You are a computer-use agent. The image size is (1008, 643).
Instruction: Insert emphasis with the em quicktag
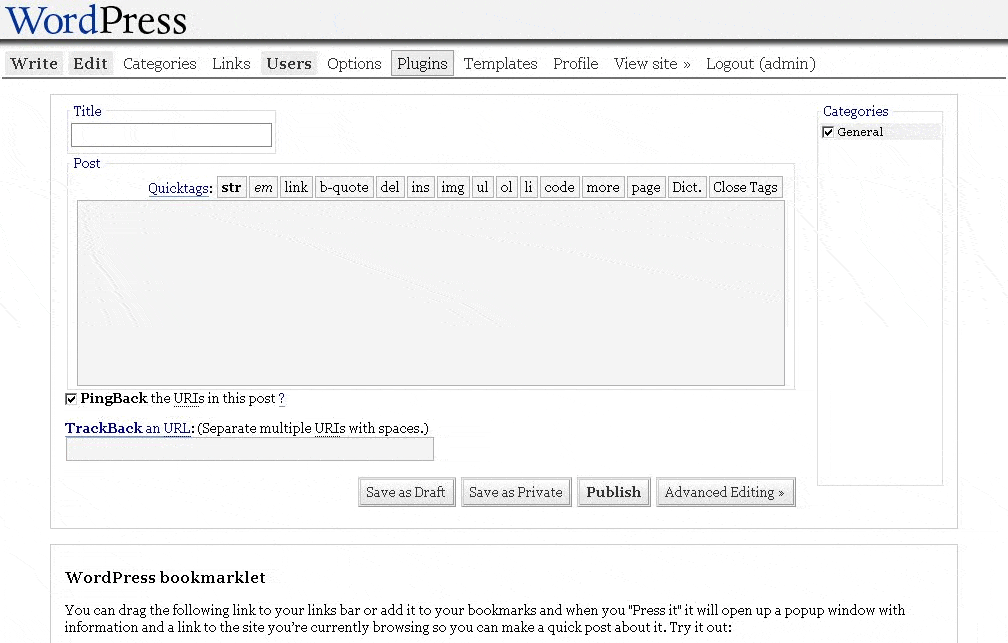[263, 187]
